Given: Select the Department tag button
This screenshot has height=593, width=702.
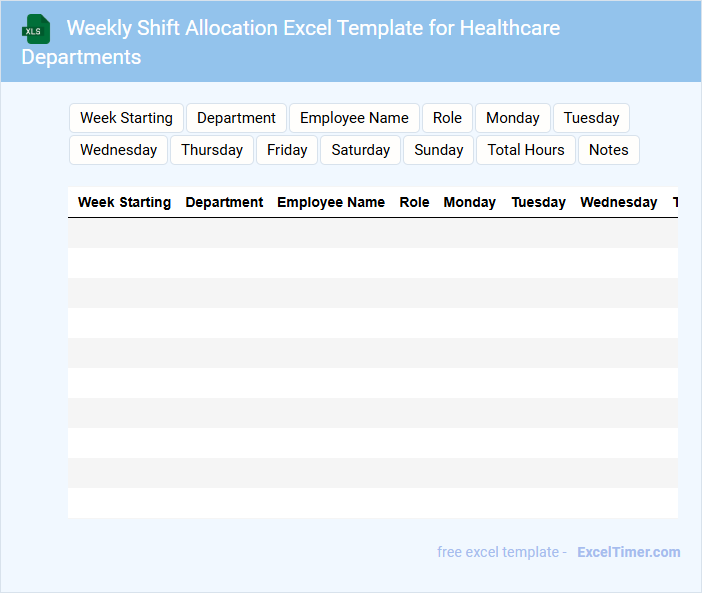Looking at the screenshot, I should click(x=236, y=118).
